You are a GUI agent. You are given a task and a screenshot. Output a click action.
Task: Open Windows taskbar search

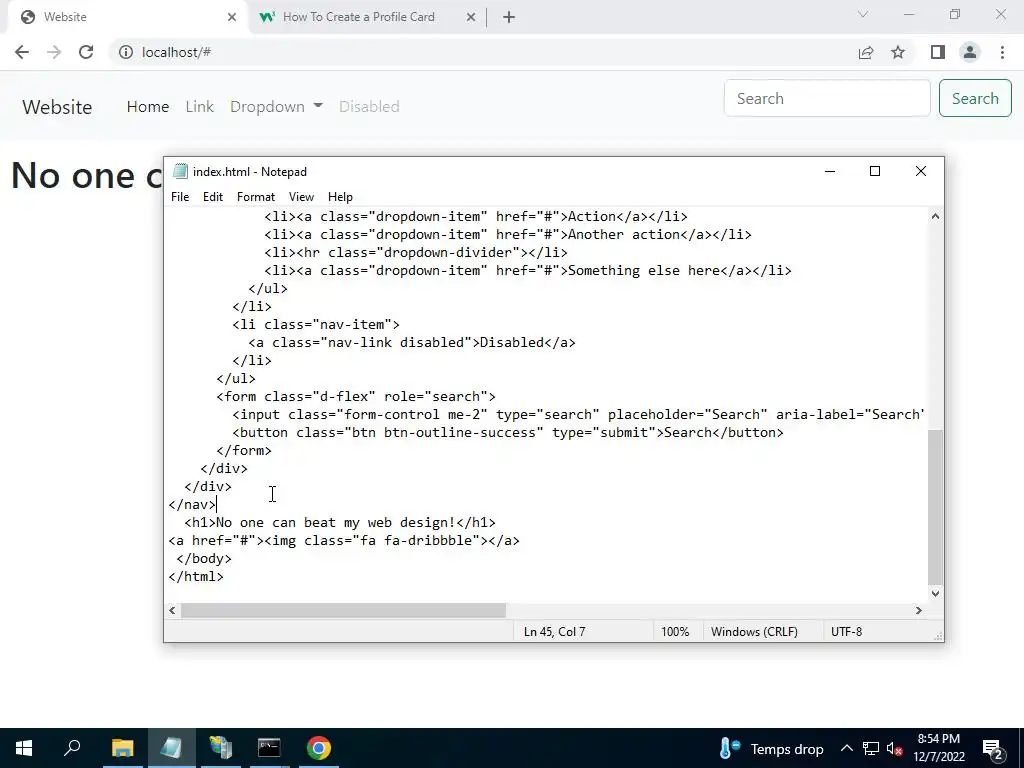[x=72, y=748]
